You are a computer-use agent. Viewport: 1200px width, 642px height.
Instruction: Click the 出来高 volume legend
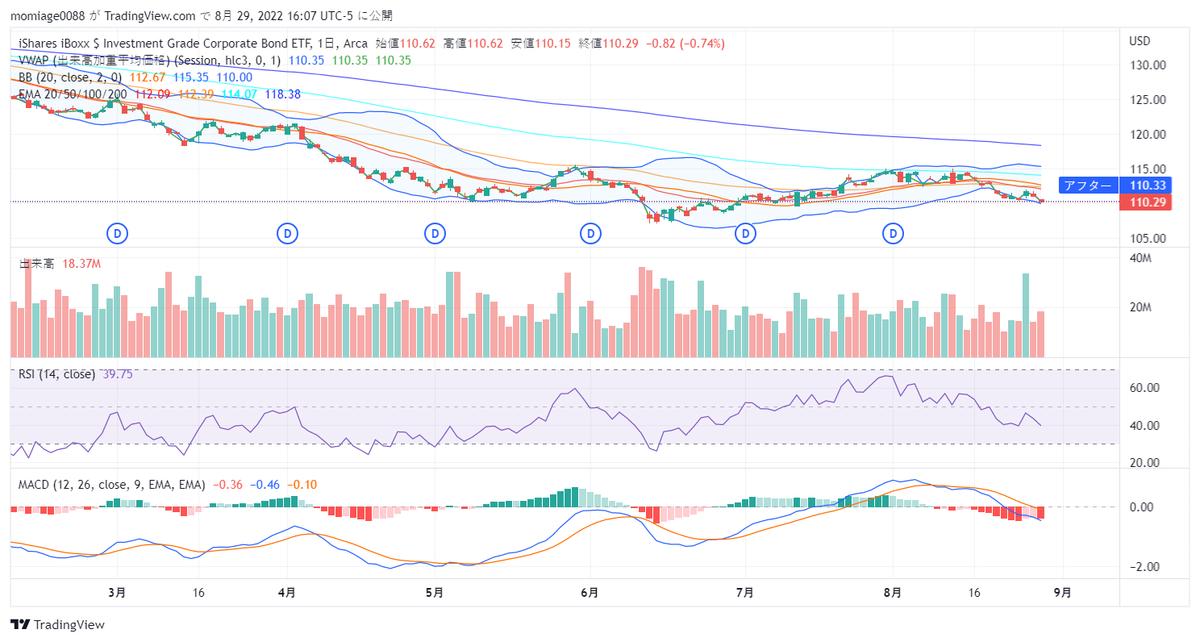click(x=38, y=263)
